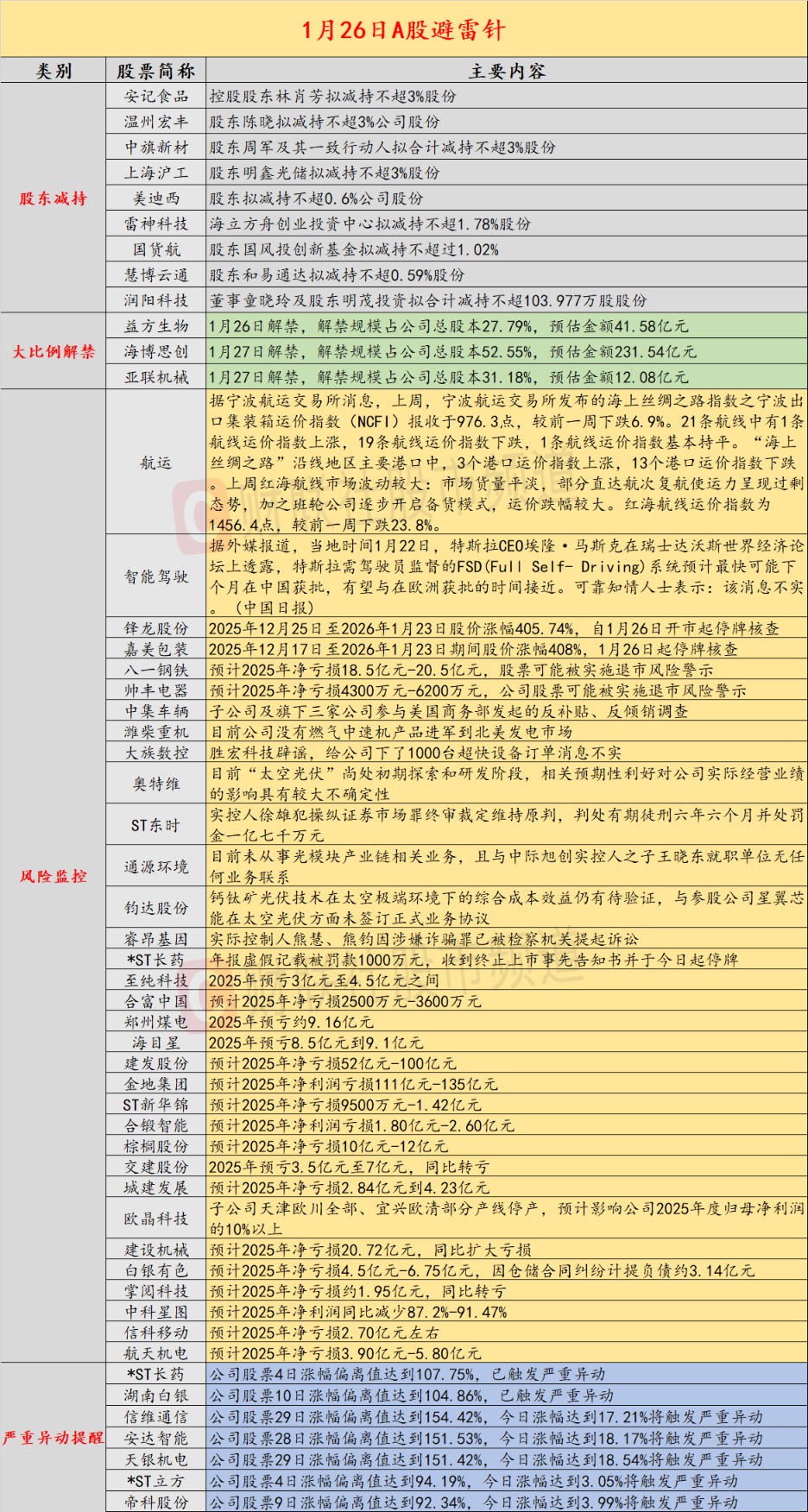Select the 睿昂基因 stock name cell
The image size is (808, 1512).
(x=155, y=939)
